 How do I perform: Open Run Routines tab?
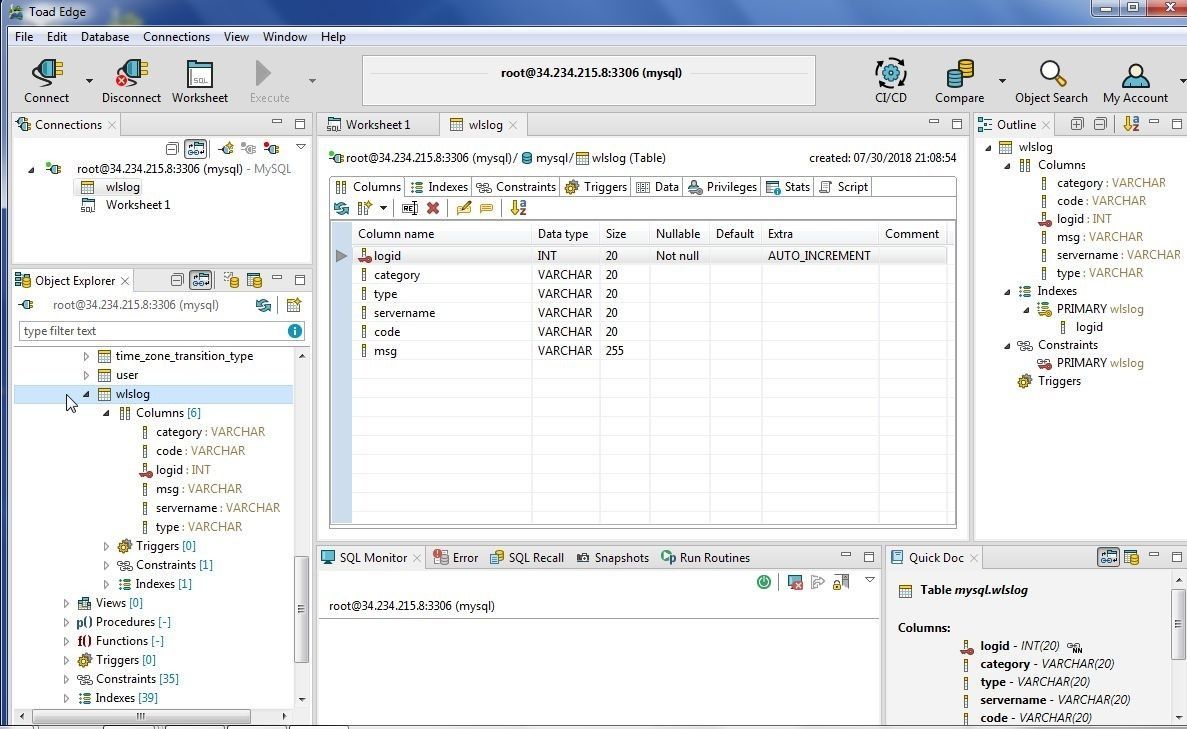pyautogui.click(x=706, y=558)
